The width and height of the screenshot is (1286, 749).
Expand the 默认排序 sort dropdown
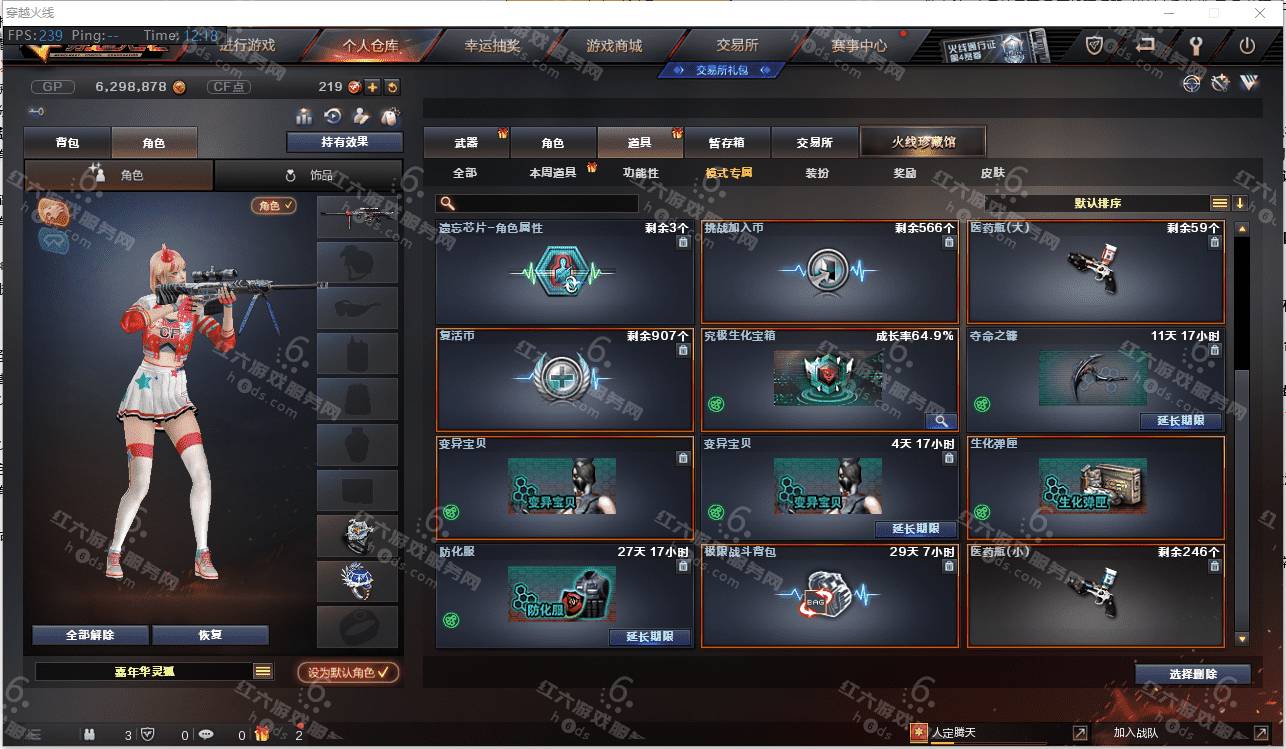[x=1220, y=203]
